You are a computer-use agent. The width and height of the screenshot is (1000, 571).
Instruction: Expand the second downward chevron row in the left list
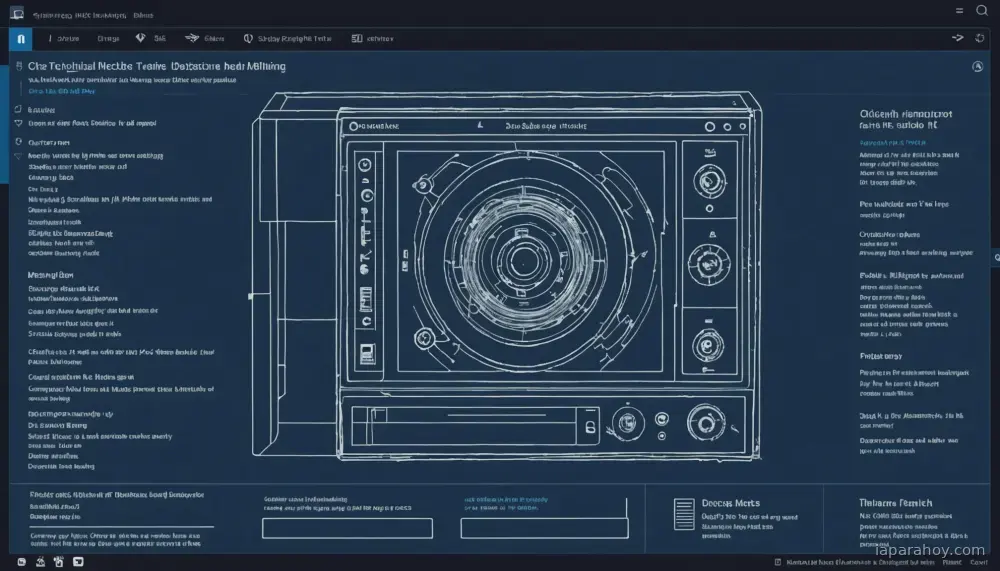(x=18, y=156)
